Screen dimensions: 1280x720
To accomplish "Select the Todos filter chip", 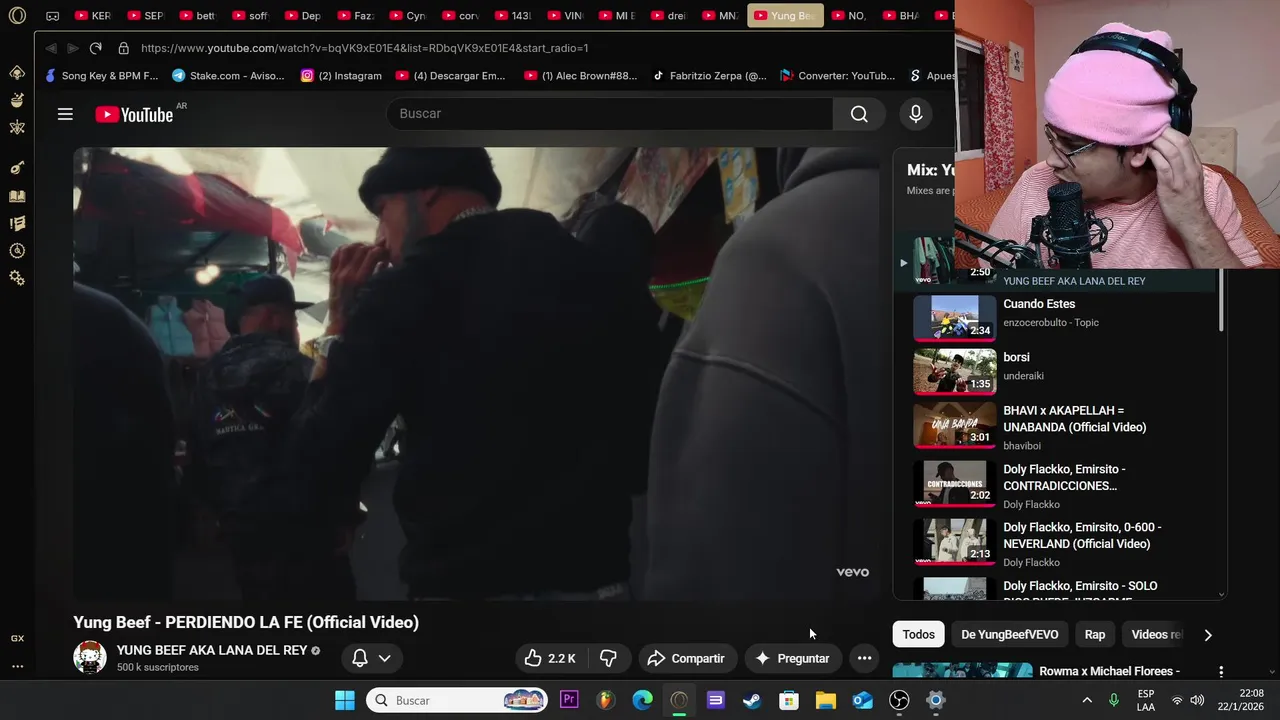I will (918, 634).
